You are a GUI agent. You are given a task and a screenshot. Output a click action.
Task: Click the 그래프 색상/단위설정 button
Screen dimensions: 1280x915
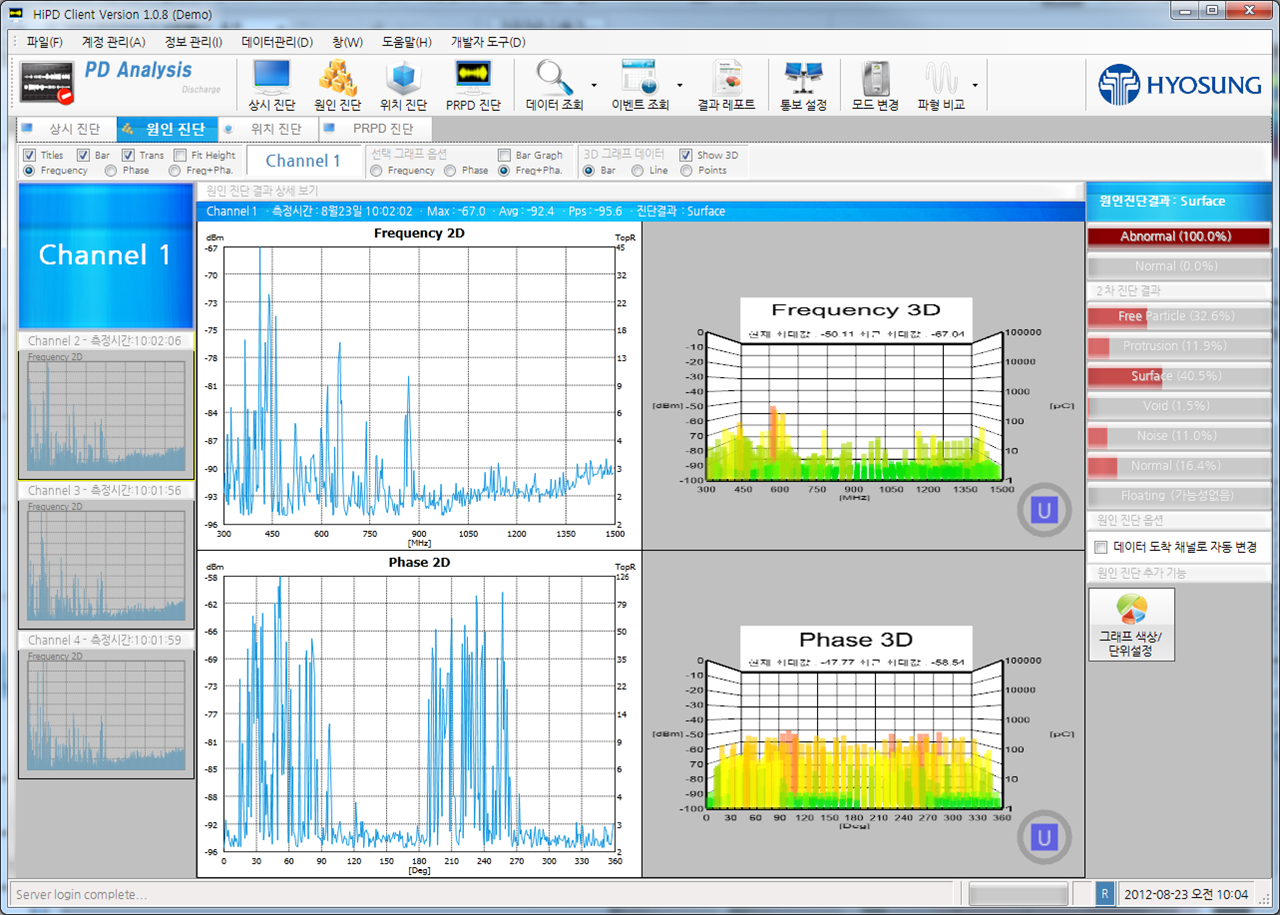(x=1132, y=625)
